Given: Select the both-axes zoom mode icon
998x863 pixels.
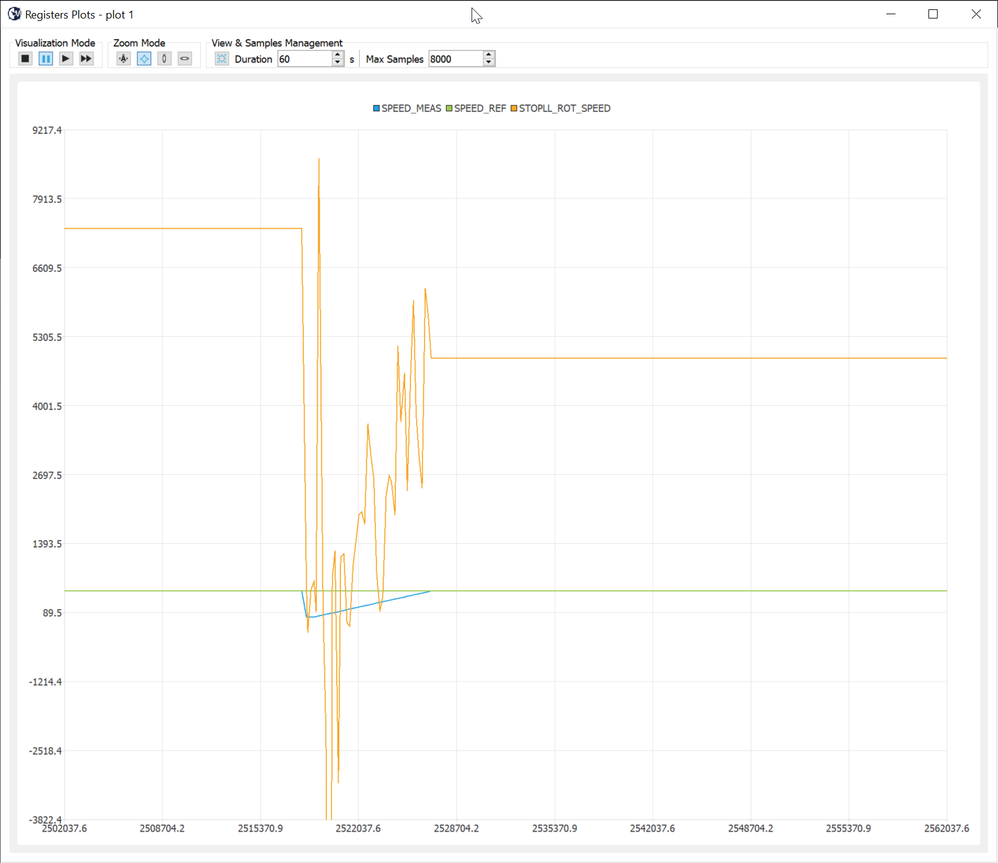Looking at the screenshot, I should (x=144, y=59).
